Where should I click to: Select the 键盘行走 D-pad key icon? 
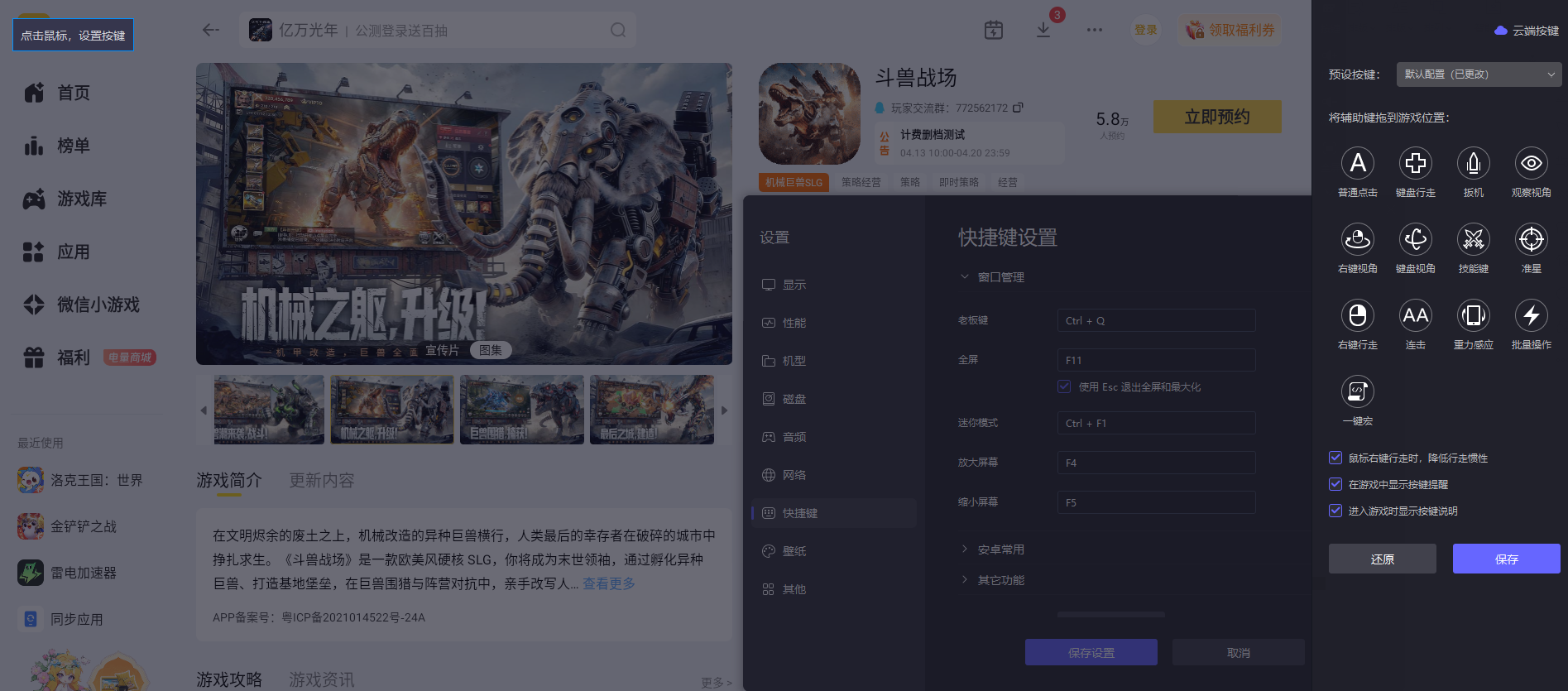click(x=1416, y=163)
